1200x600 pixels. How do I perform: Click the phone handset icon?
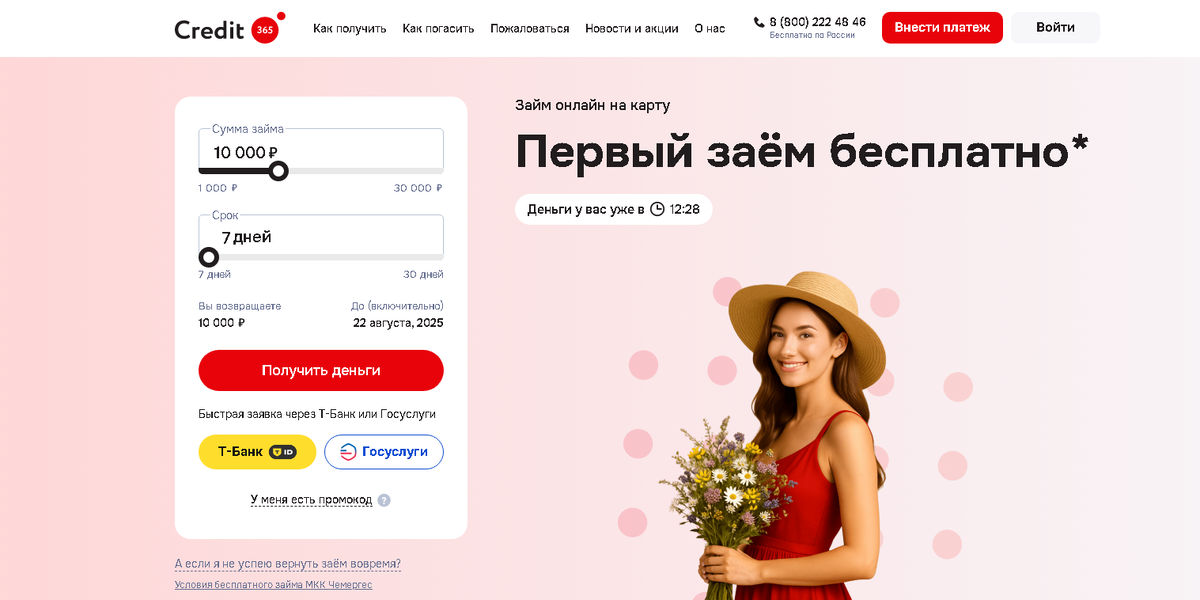[759, 22]
